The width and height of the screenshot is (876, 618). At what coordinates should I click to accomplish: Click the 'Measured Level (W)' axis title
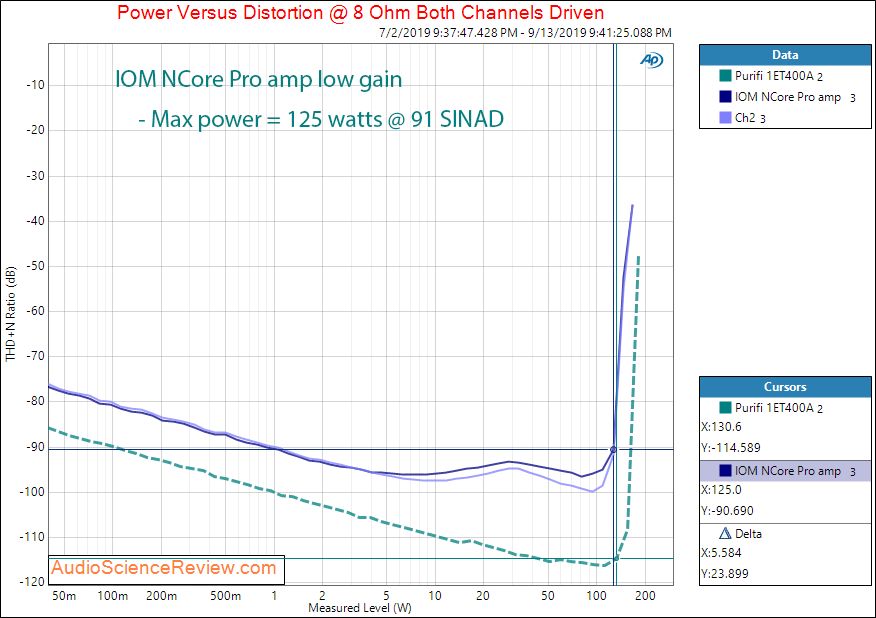tap(360, 608)
